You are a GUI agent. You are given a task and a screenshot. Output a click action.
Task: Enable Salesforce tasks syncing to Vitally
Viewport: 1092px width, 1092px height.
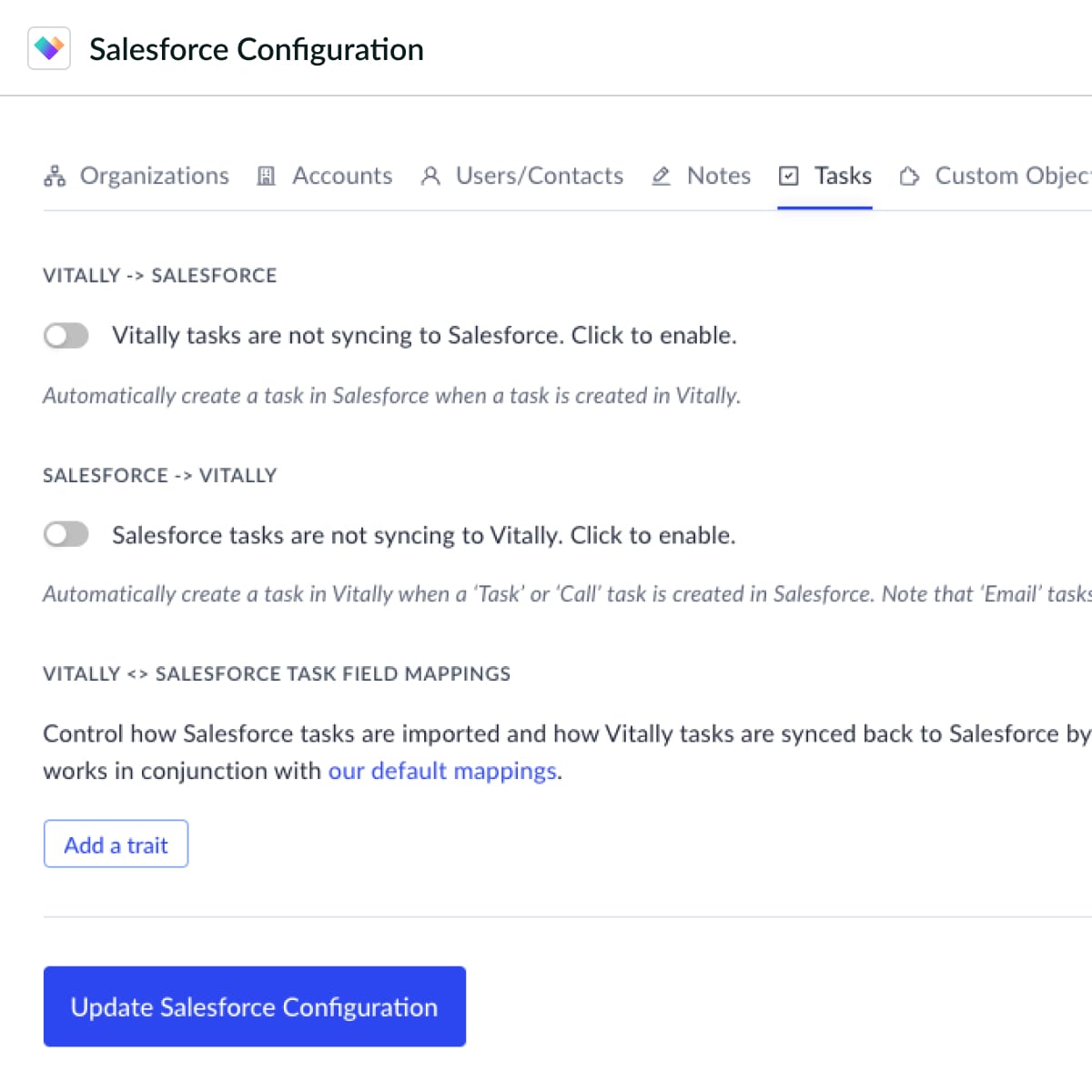click(66, 534)
